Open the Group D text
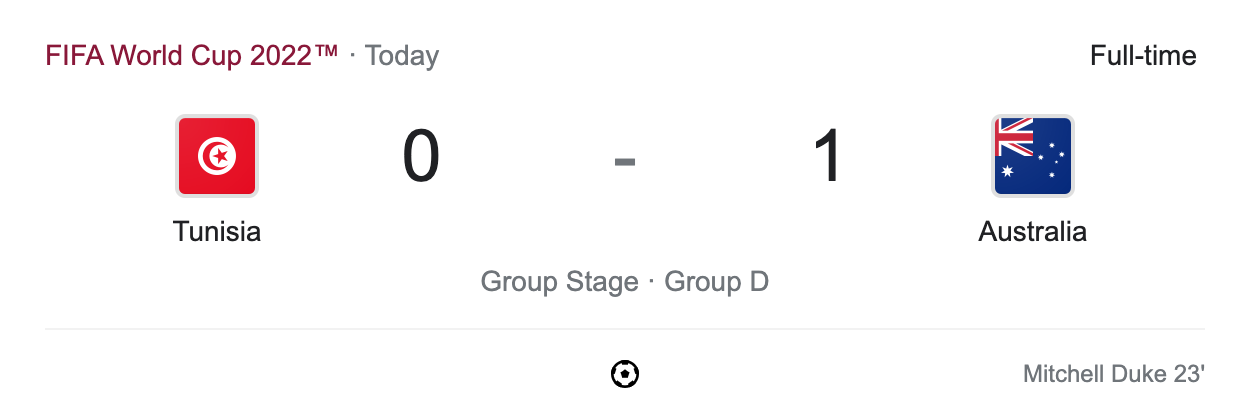The width and height of the screenshot is (1247, 416). coord(717,282)
